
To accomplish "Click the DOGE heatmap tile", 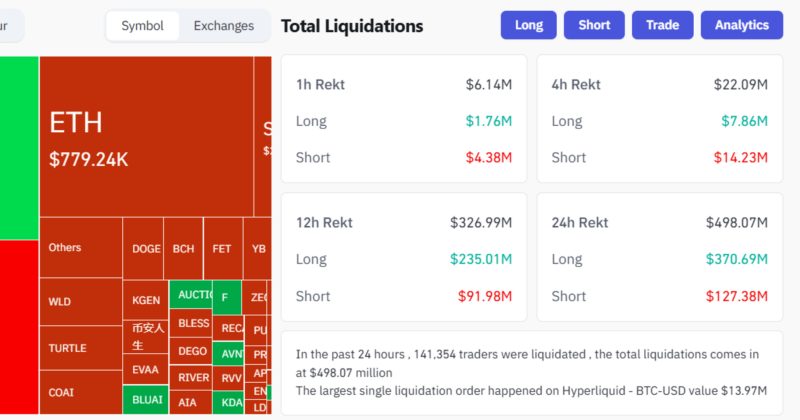I will pyautogui.click(x=145, y=249).
